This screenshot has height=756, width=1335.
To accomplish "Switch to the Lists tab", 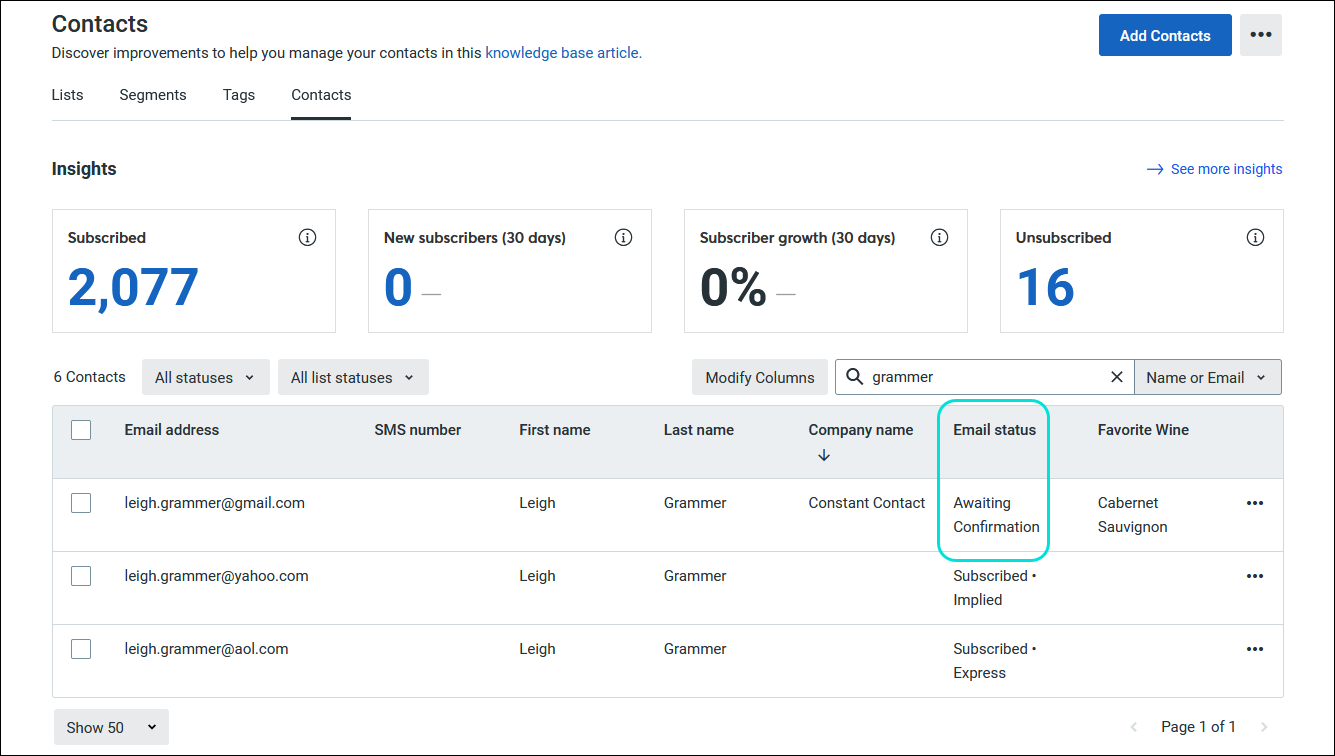I will (x=67, y=95).
